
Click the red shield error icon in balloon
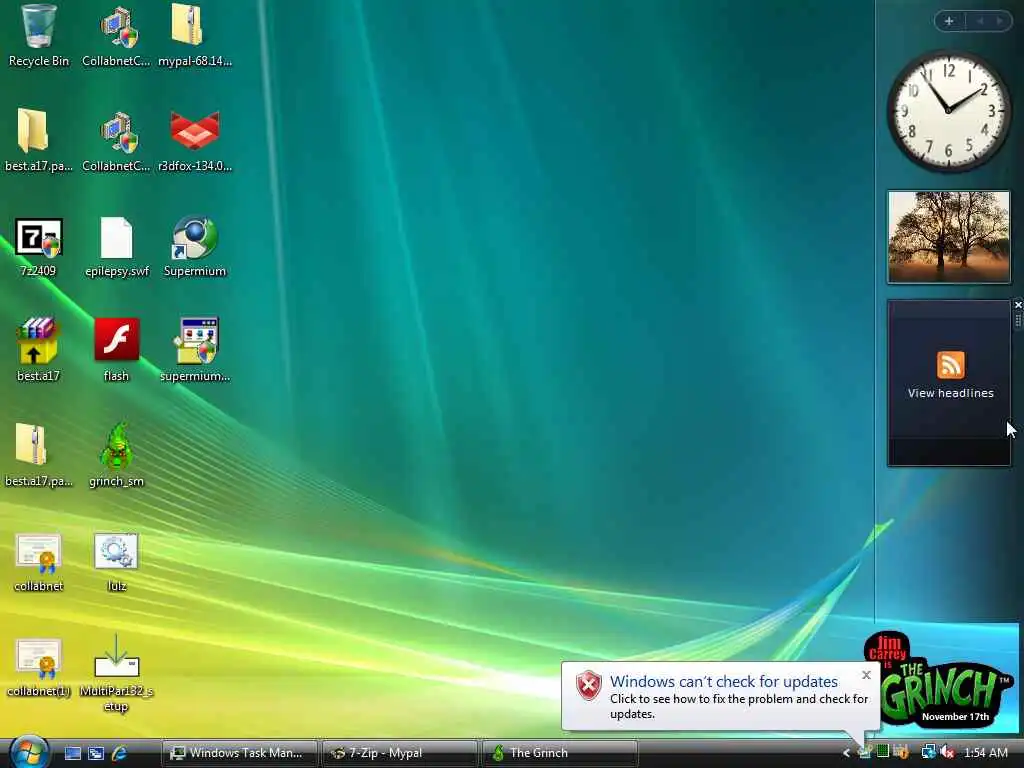tap(588, 686)
